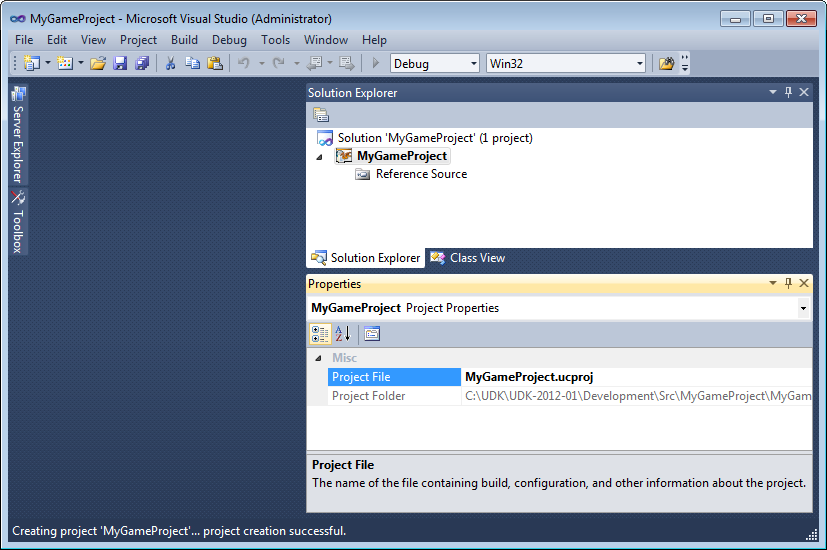Open toolbar options overflow button
The width and height of the screenshot is (827, 550).
tap(685, 63)
